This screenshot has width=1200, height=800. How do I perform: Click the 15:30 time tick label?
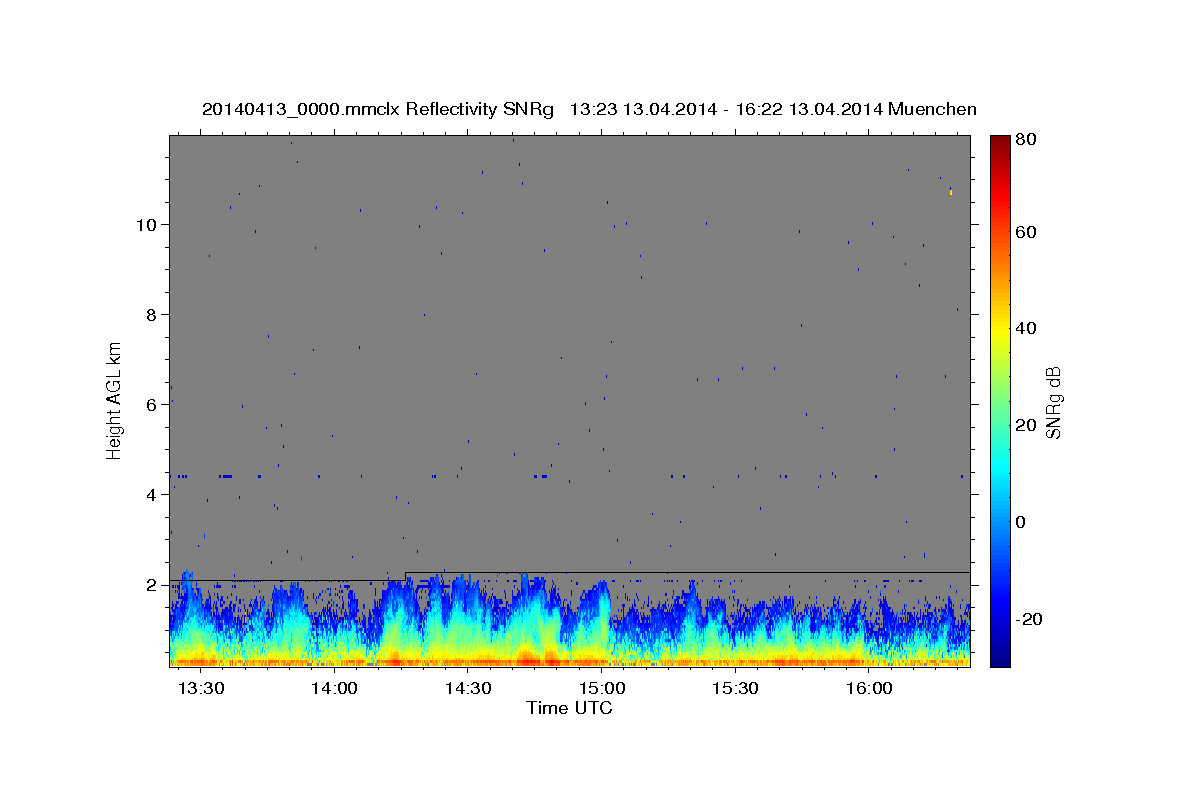[736, 689]
